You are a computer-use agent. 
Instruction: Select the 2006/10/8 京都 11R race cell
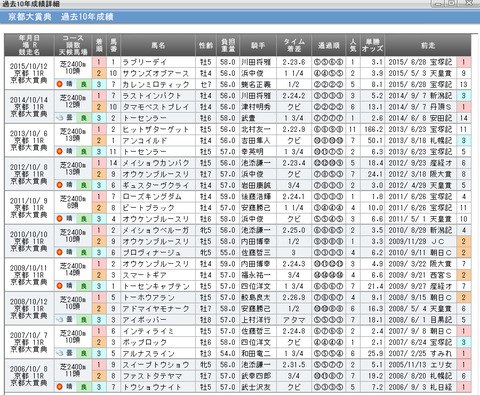click(29, 375)
